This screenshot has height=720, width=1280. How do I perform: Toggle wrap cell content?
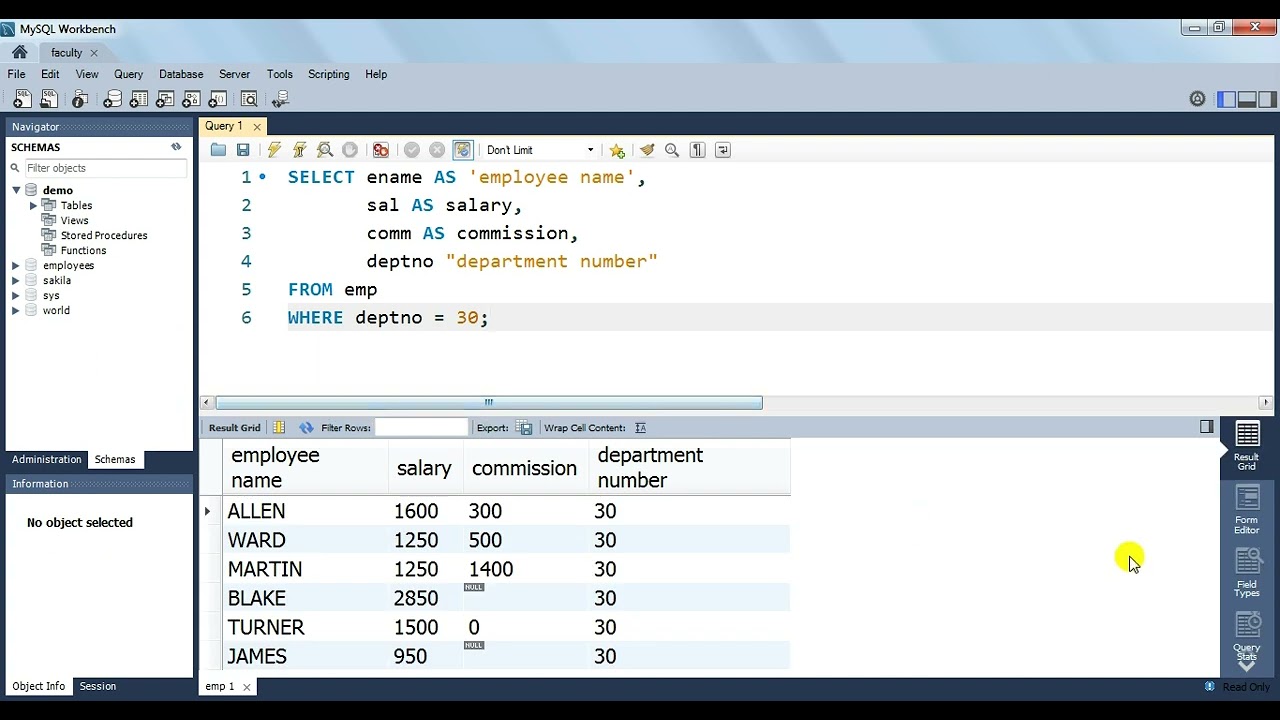click(640, 428)
